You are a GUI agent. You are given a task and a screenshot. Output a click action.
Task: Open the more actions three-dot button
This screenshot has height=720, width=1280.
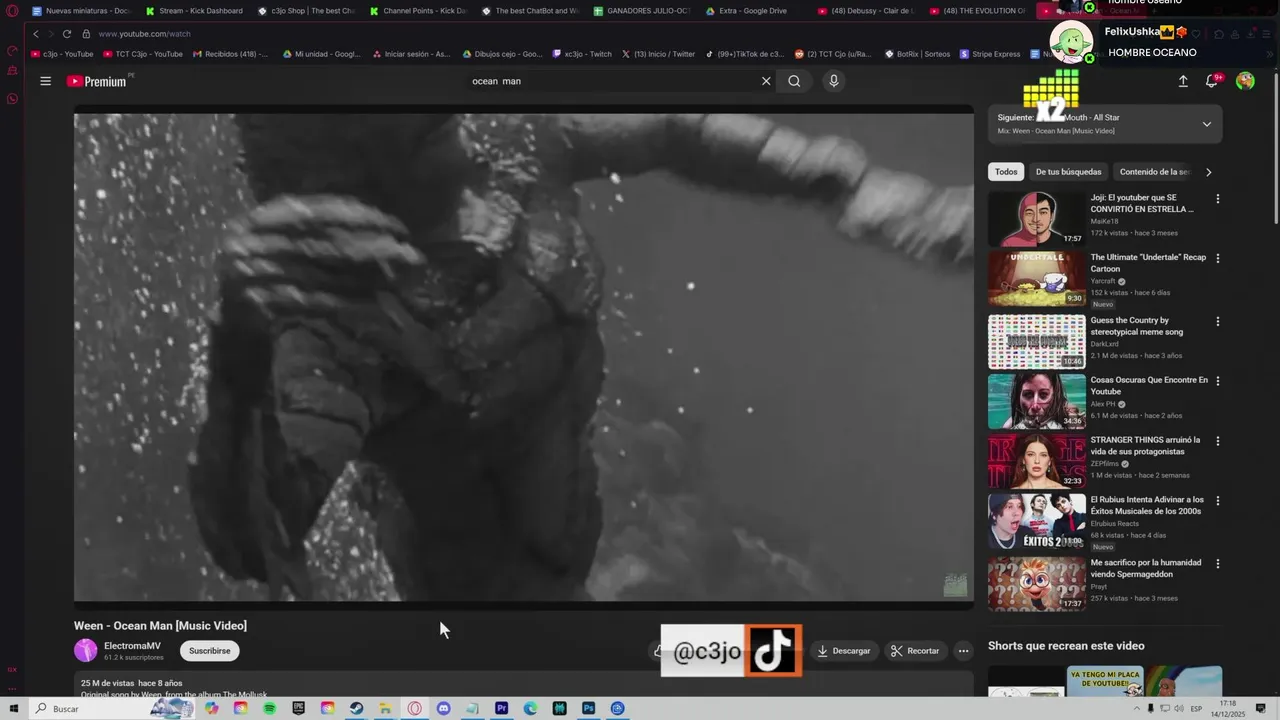tap(963, 651)
